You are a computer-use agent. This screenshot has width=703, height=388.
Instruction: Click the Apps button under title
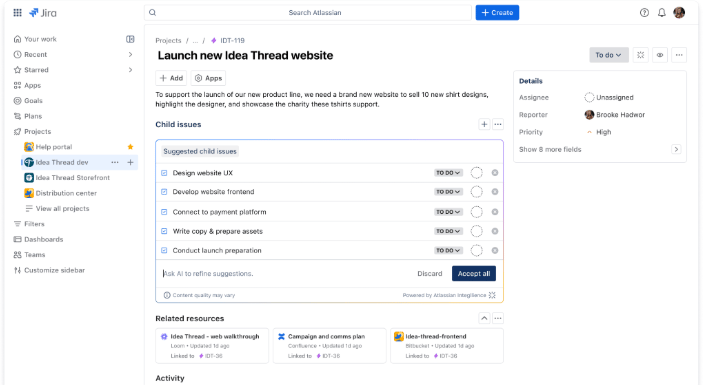(208, 78)
